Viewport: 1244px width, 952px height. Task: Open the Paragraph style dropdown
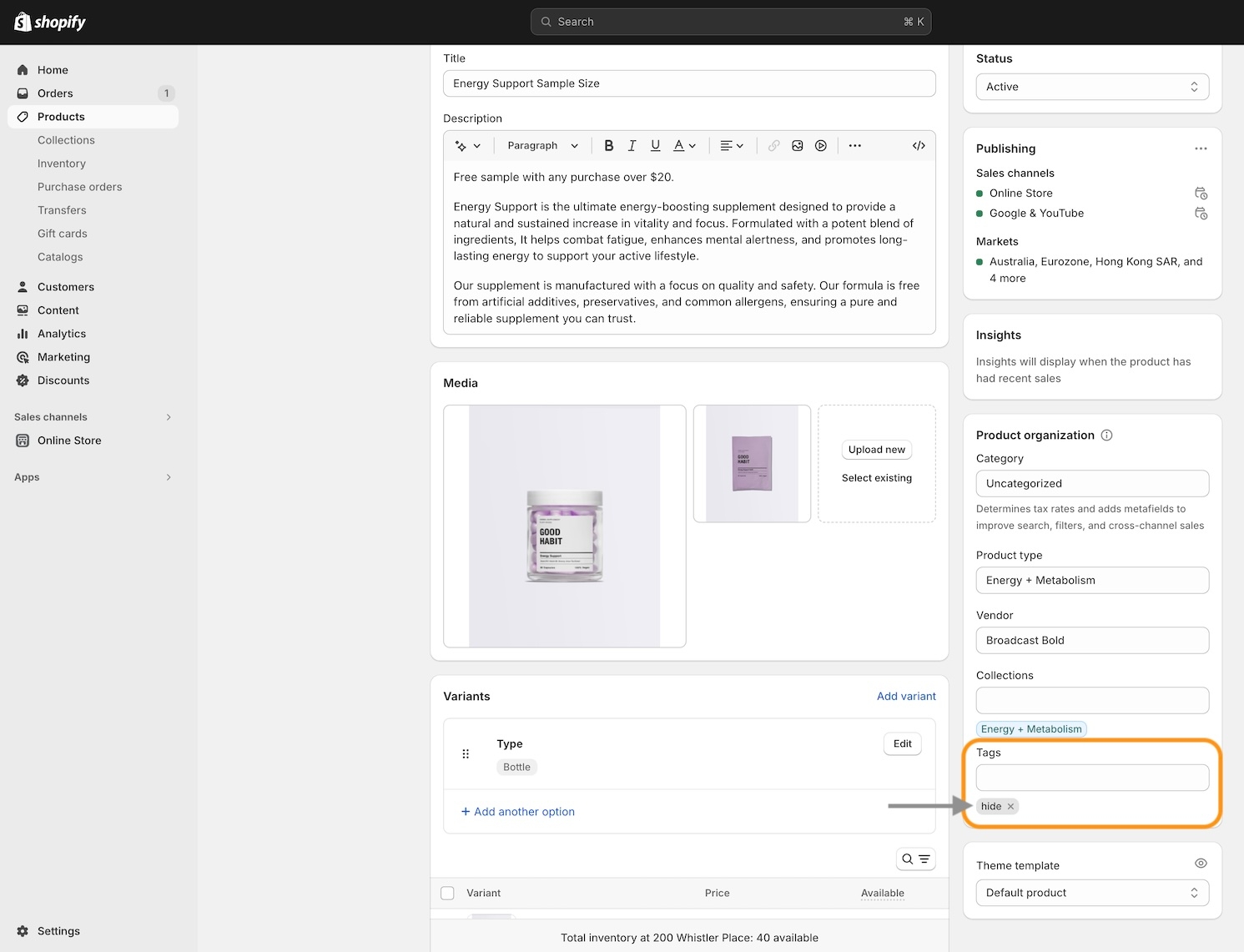coord(542,145)
